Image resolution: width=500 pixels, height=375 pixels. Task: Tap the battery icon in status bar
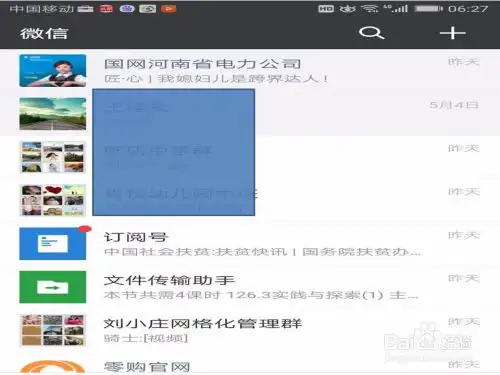(x=429, y=9)
